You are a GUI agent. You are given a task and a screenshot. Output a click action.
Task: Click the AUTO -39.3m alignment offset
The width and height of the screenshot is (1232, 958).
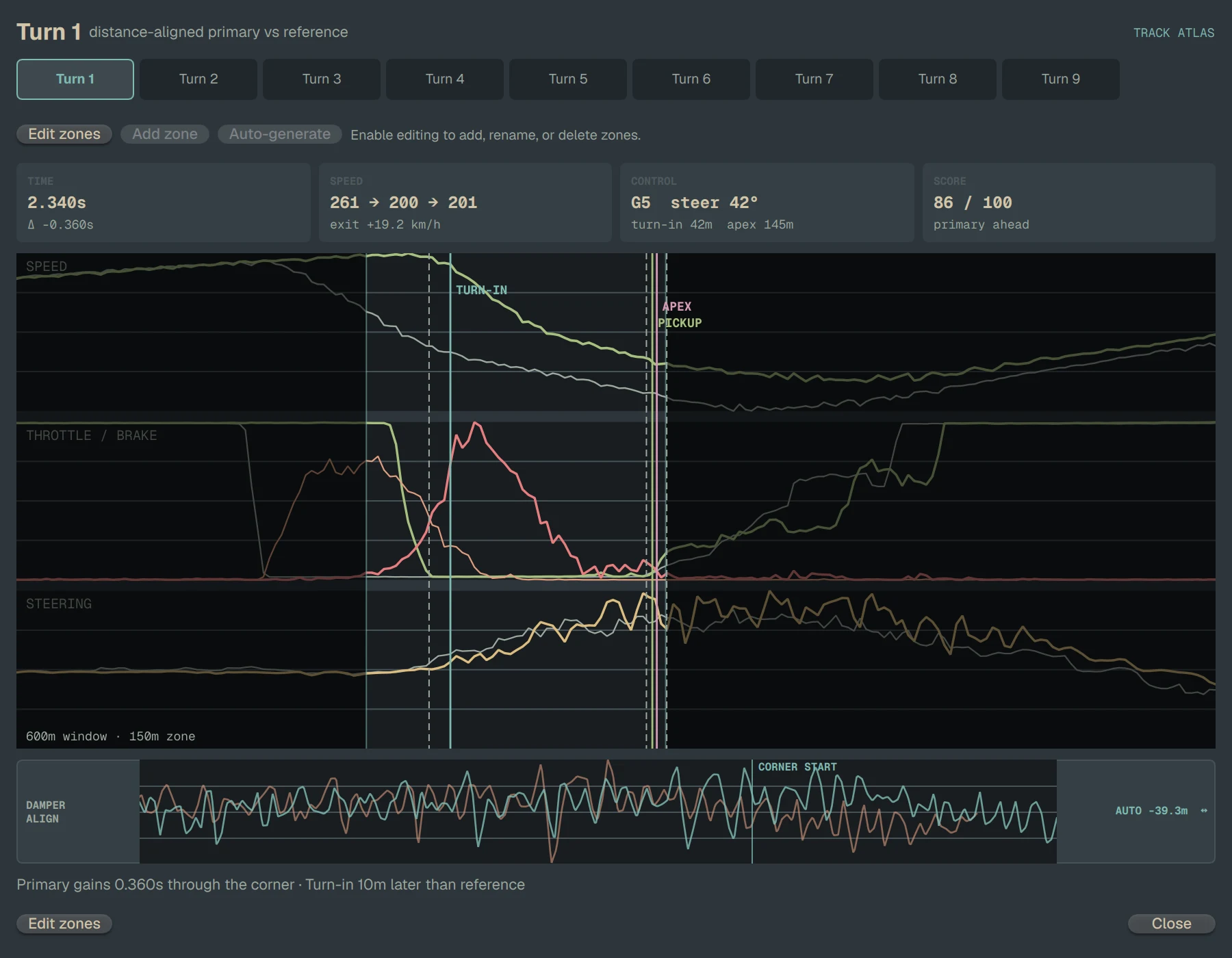1152,811
